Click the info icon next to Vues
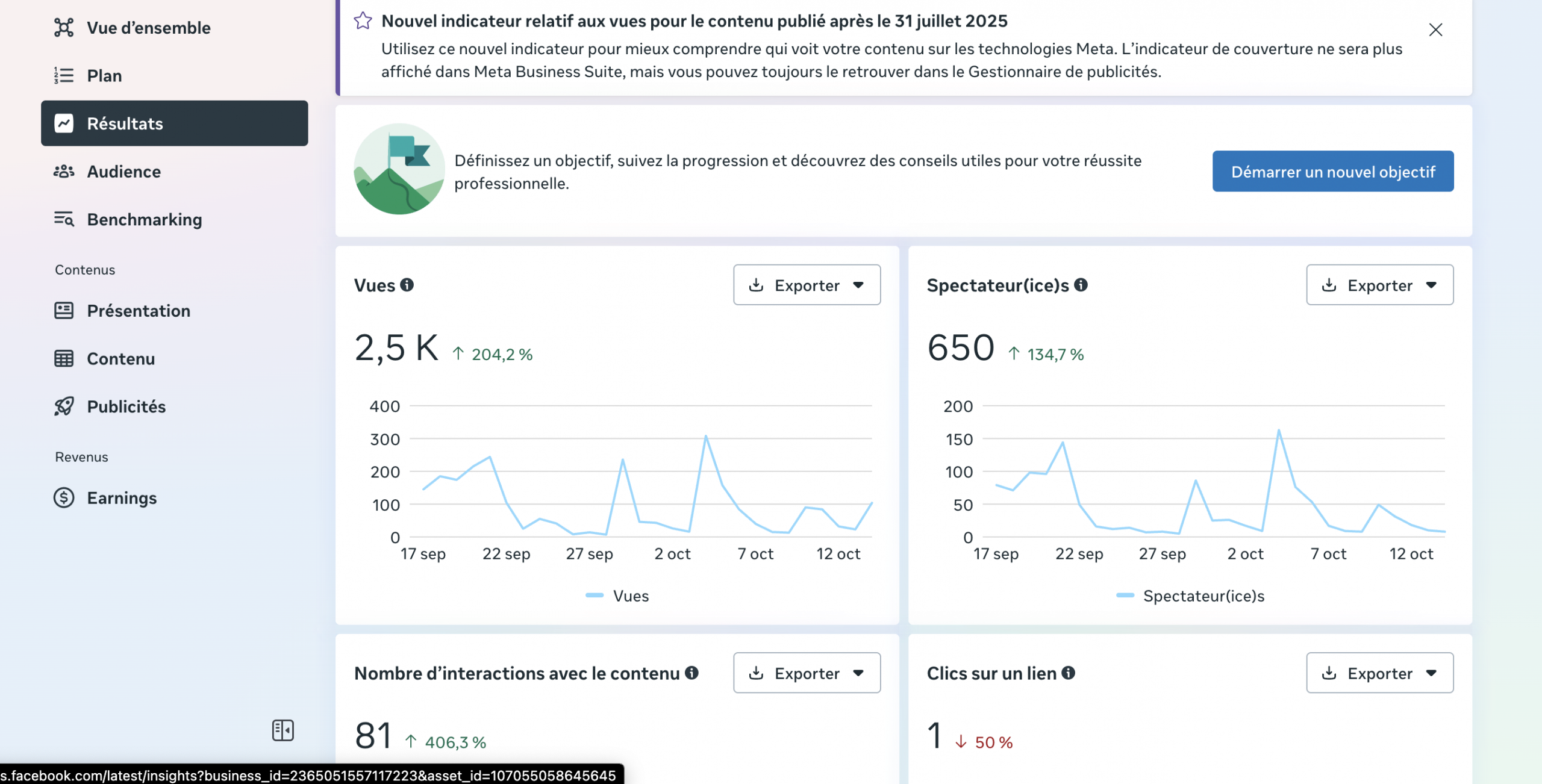The width and height of the screenshot is (1542, 784). click(407, 285)
